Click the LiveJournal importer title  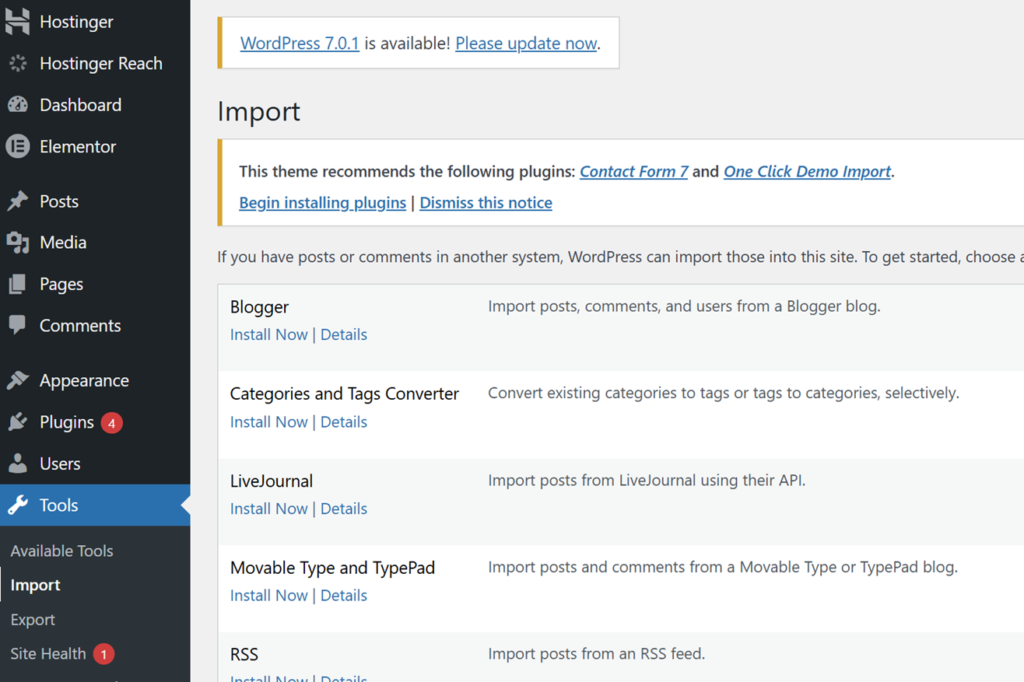click(271, 481)
